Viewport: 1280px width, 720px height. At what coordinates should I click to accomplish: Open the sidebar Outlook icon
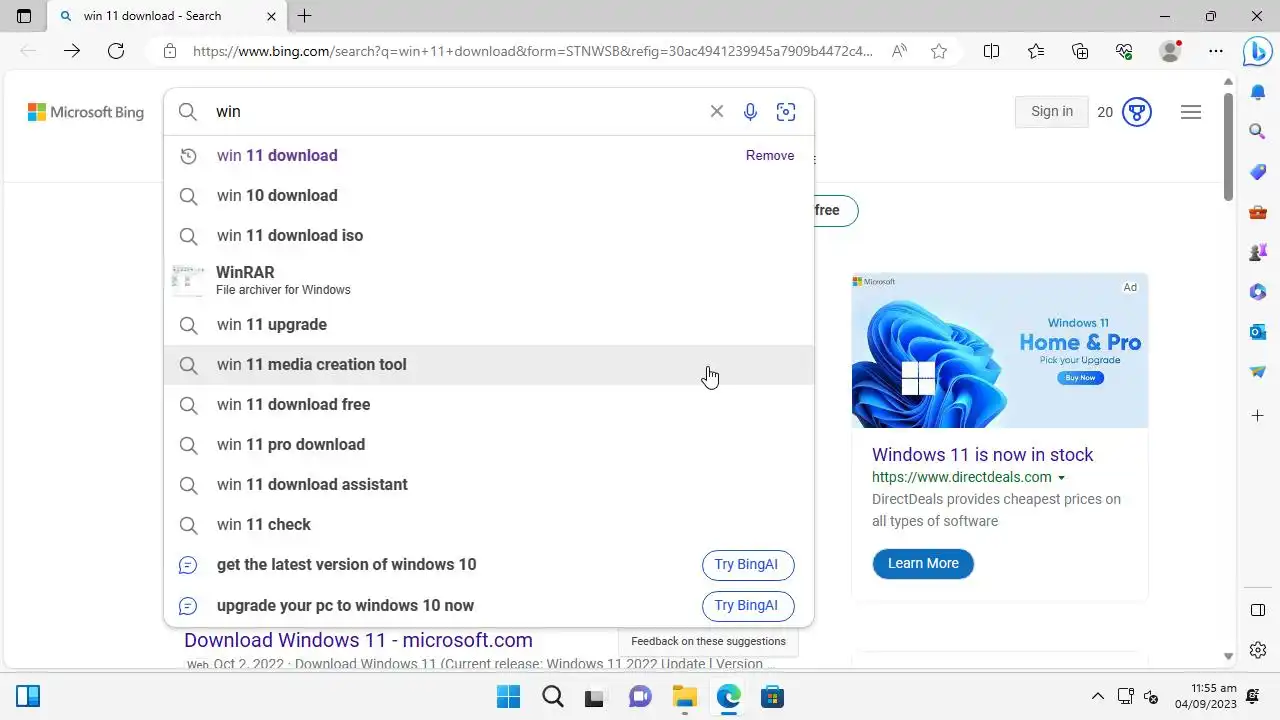(x=1258, y=331)
